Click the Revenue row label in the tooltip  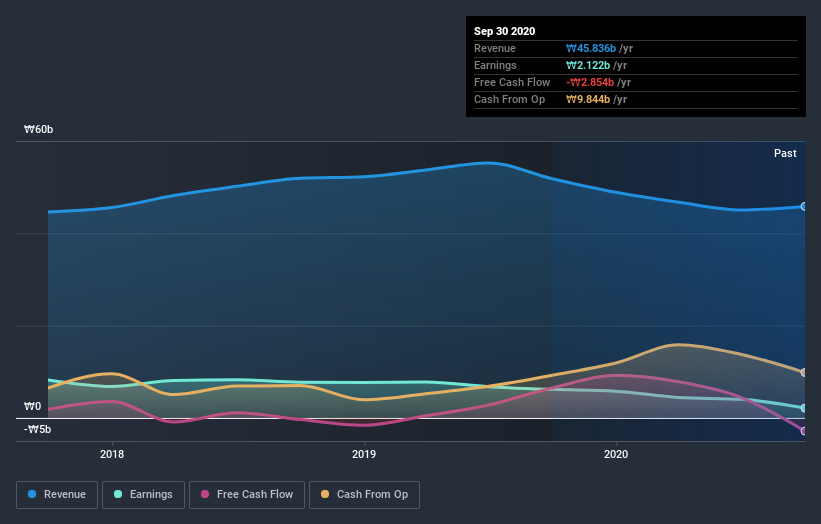click(495, 49)
